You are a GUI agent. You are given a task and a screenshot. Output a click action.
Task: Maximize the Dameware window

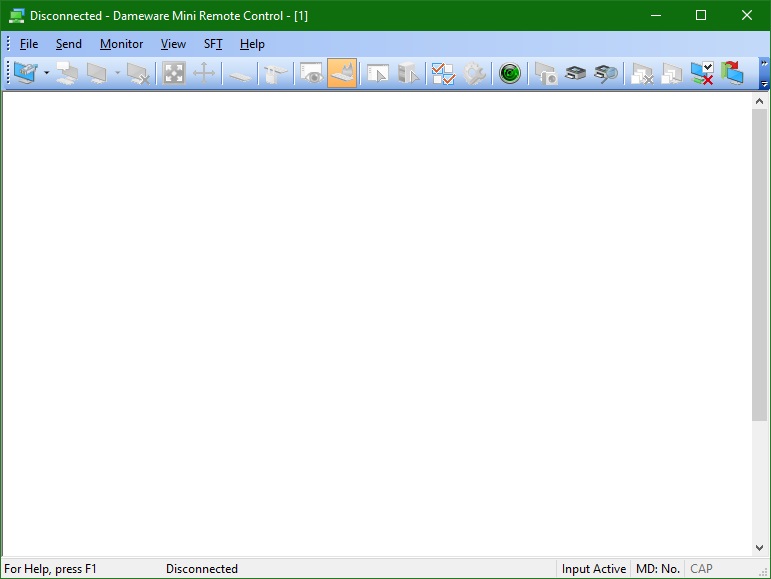click(701, 15)
